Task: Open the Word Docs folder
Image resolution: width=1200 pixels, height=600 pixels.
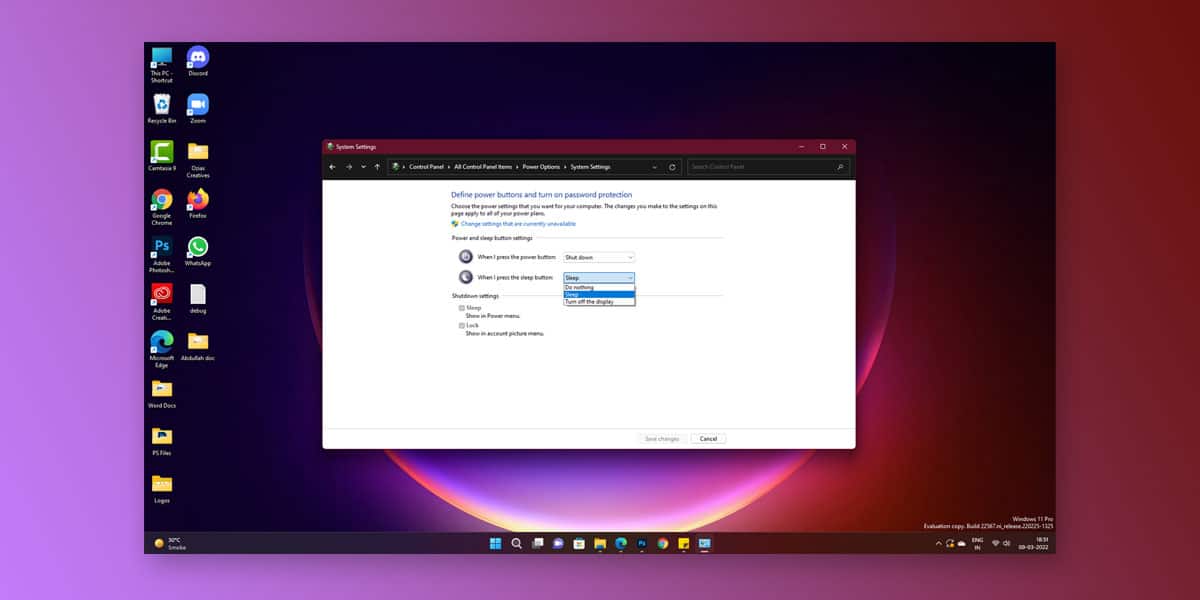Action: click(x=161, y=393)
